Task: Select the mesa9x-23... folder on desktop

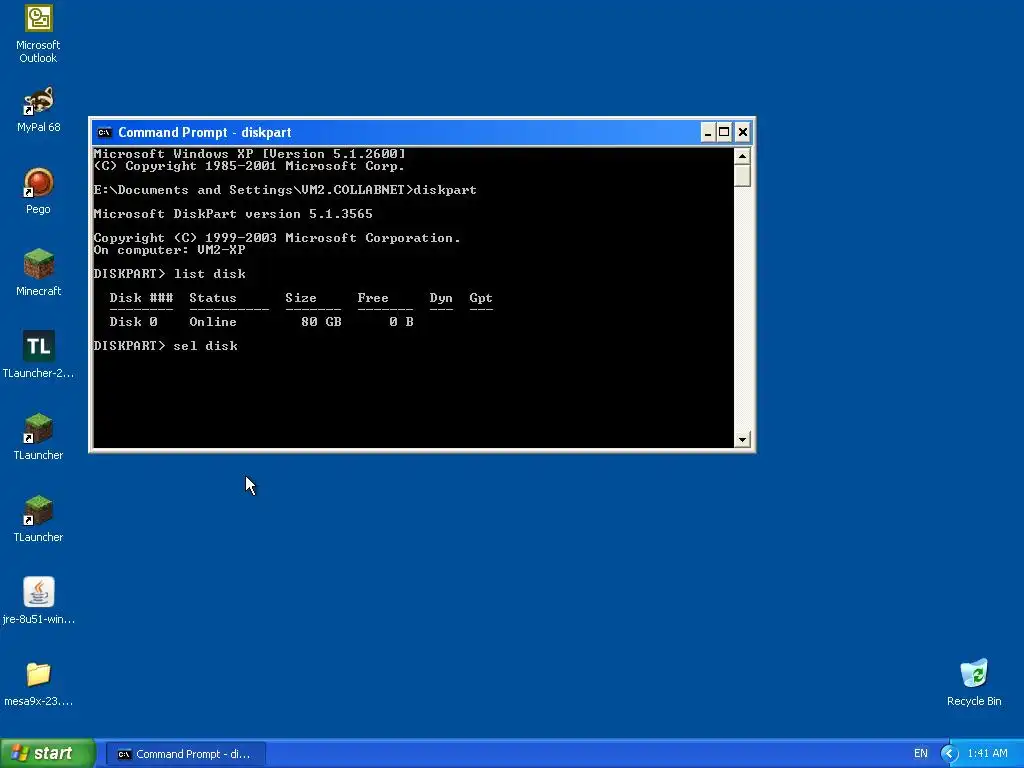Action: [x=39, y=683]
